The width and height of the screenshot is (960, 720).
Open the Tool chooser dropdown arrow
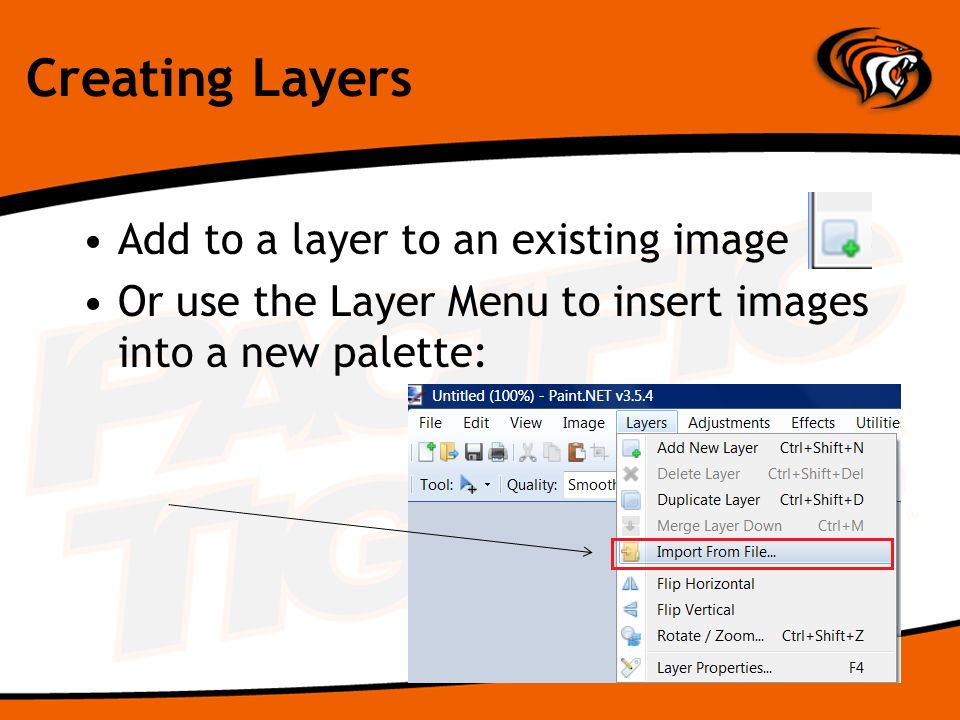487,484
